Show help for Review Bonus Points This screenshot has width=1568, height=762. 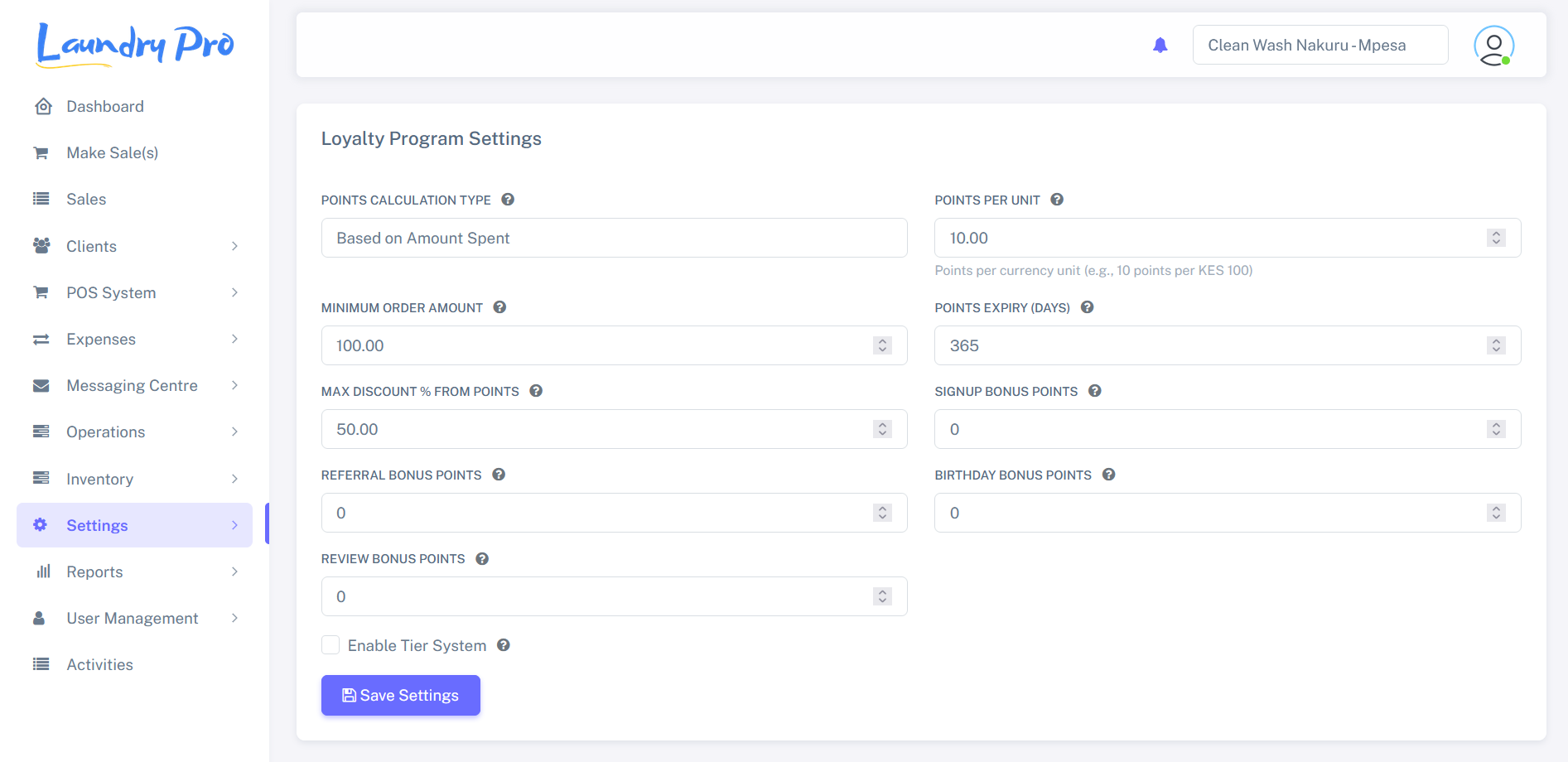tap(482, 559)
